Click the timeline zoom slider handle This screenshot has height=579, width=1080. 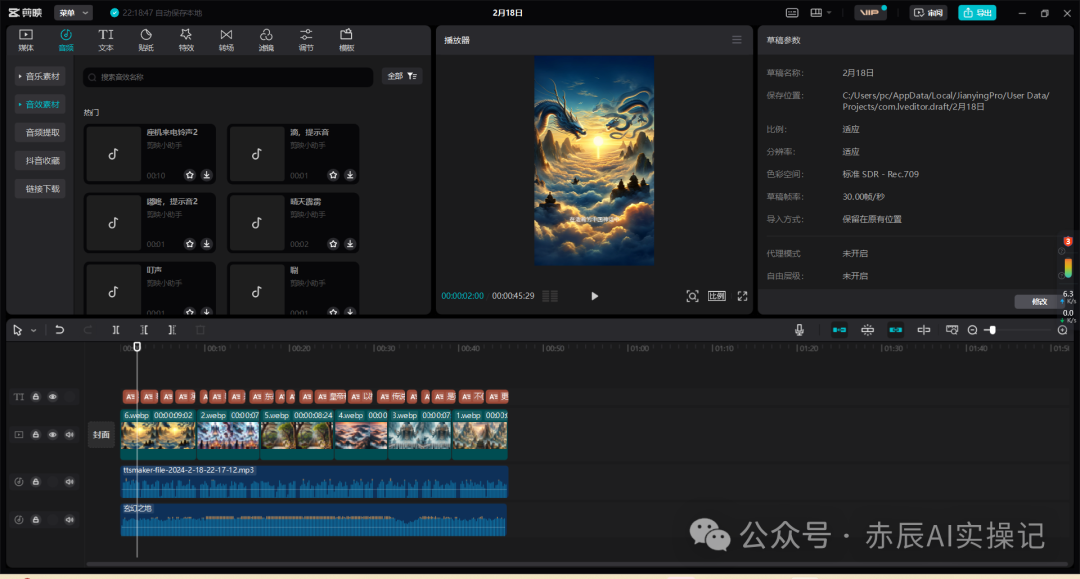click(x=992, y=330)
